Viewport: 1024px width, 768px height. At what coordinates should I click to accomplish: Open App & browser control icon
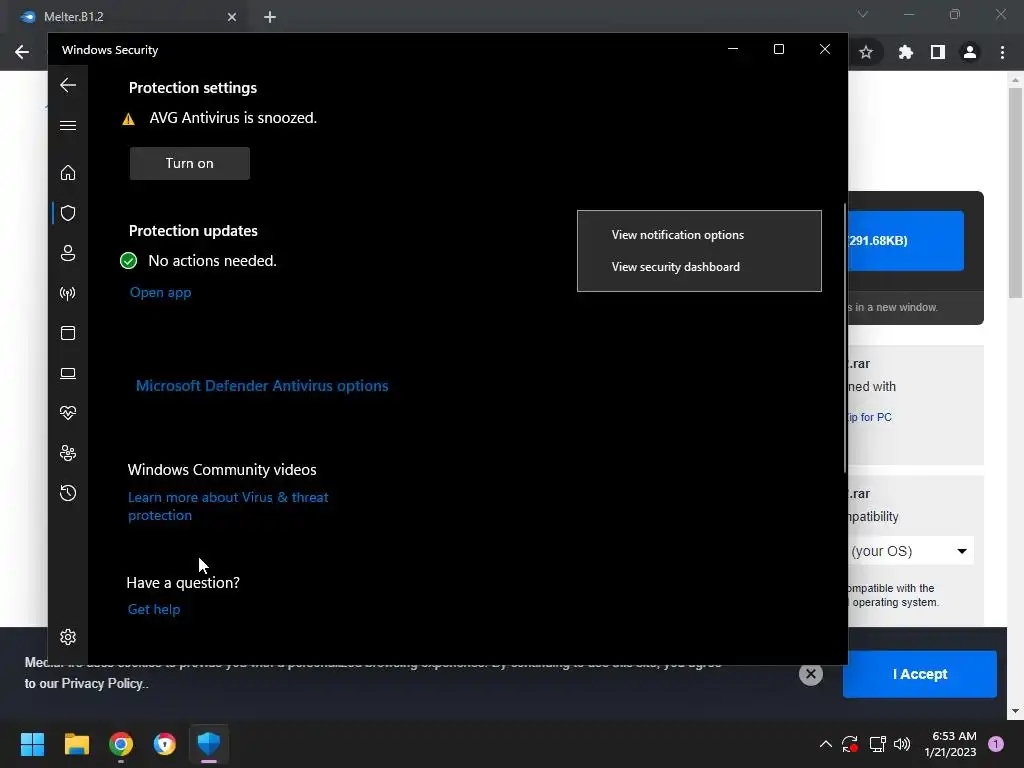[68, 333]
